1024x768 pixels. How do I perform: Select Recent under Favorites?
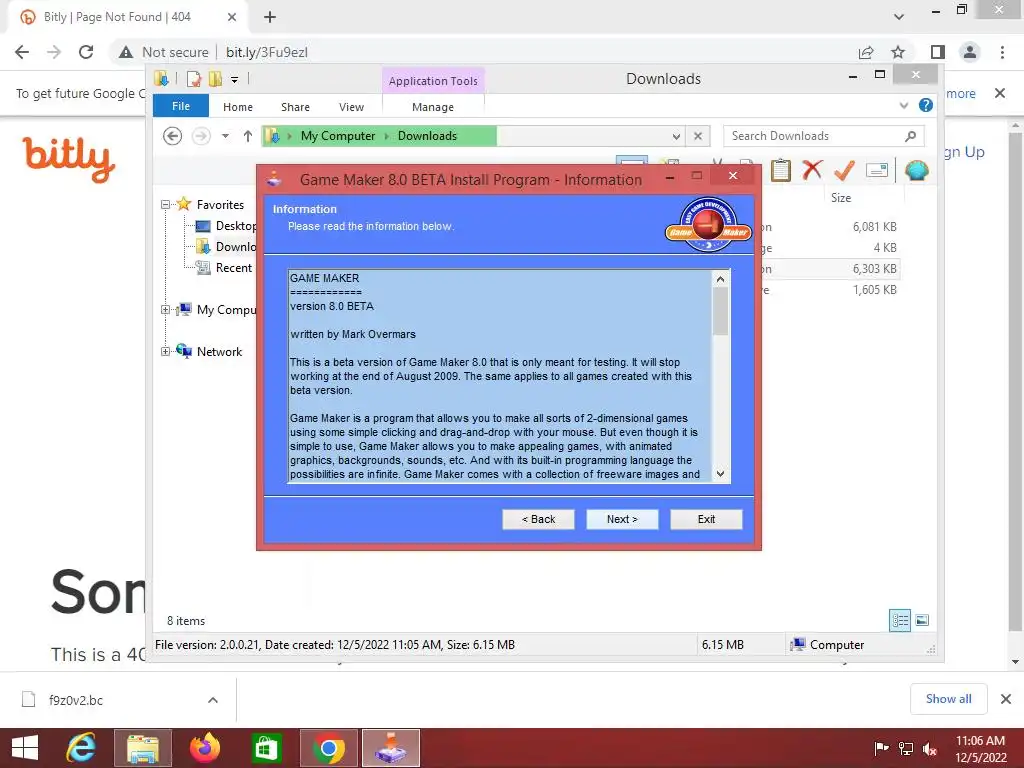(223, 268)
